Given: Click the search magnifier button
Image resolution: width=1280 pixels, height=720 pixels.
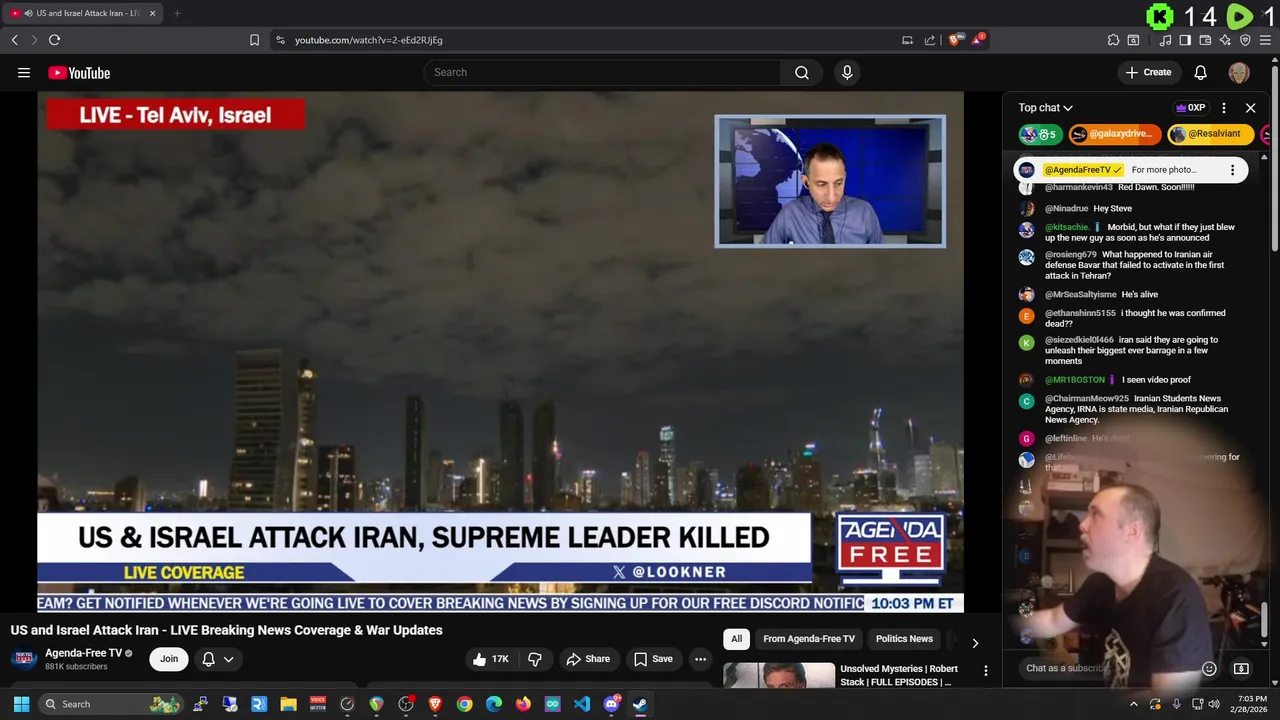Looking at the screenshot, I should coord(801,72).
